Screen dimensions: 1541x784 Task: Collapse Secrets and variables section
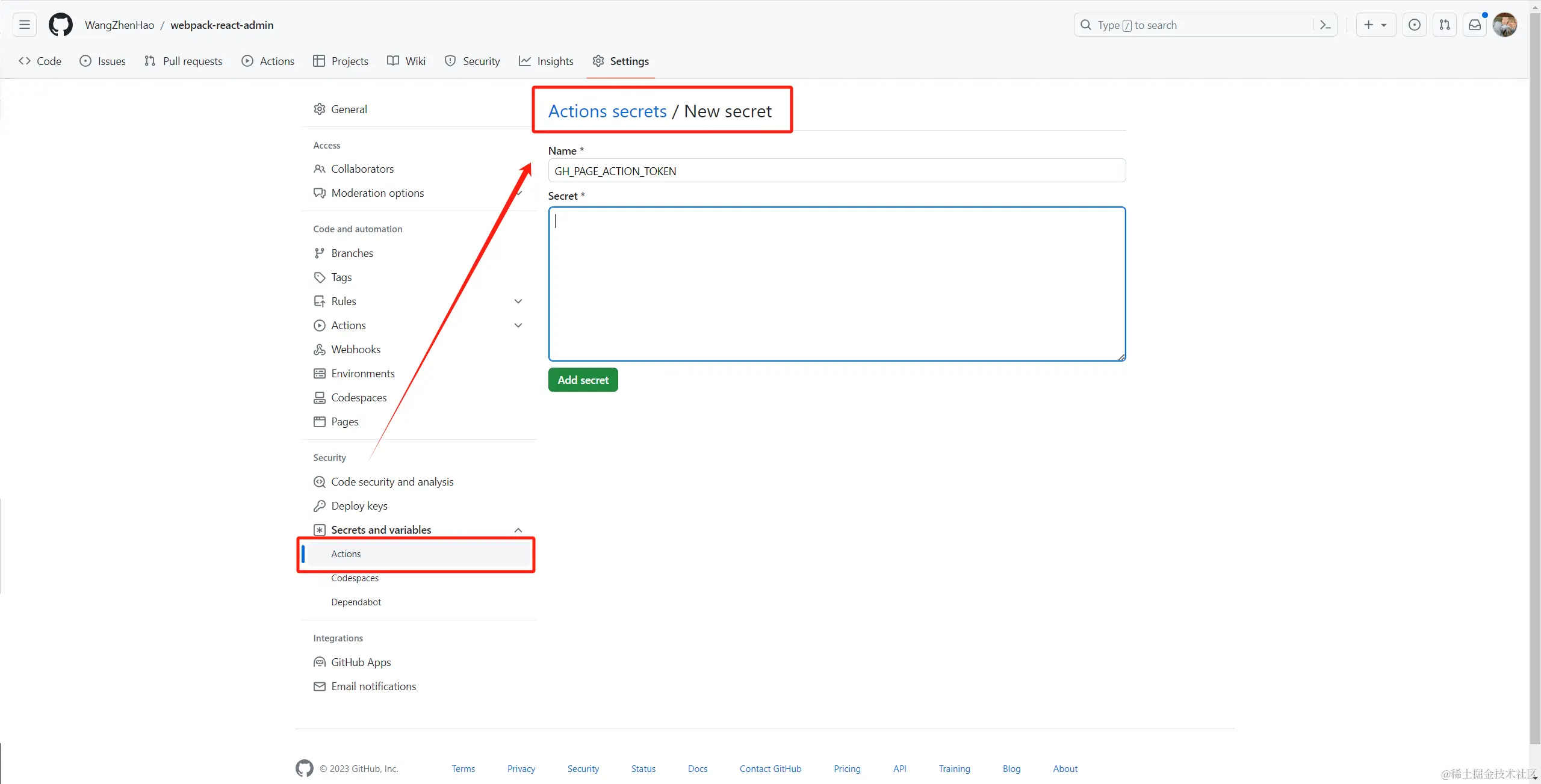pyautogui.click(x=518, y=529)
